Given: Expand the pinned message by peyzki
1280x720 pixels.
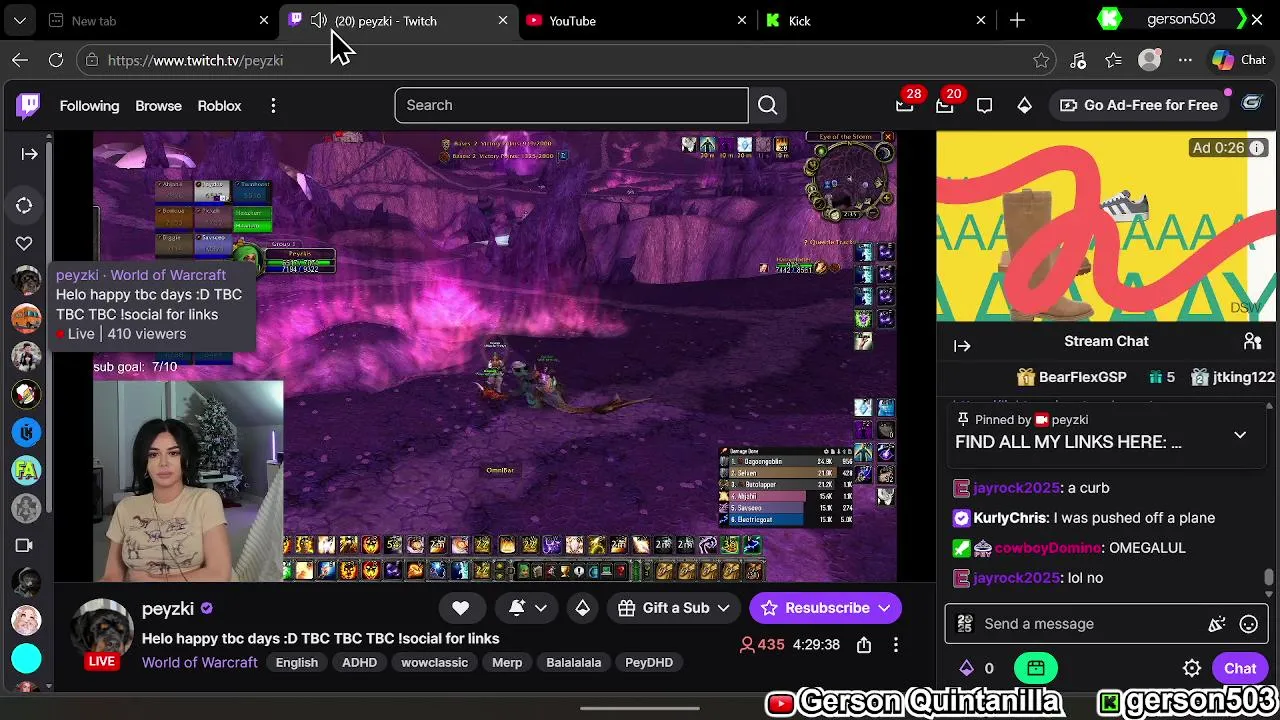Looking at the screenshot, I should [x=1240, y=435].
